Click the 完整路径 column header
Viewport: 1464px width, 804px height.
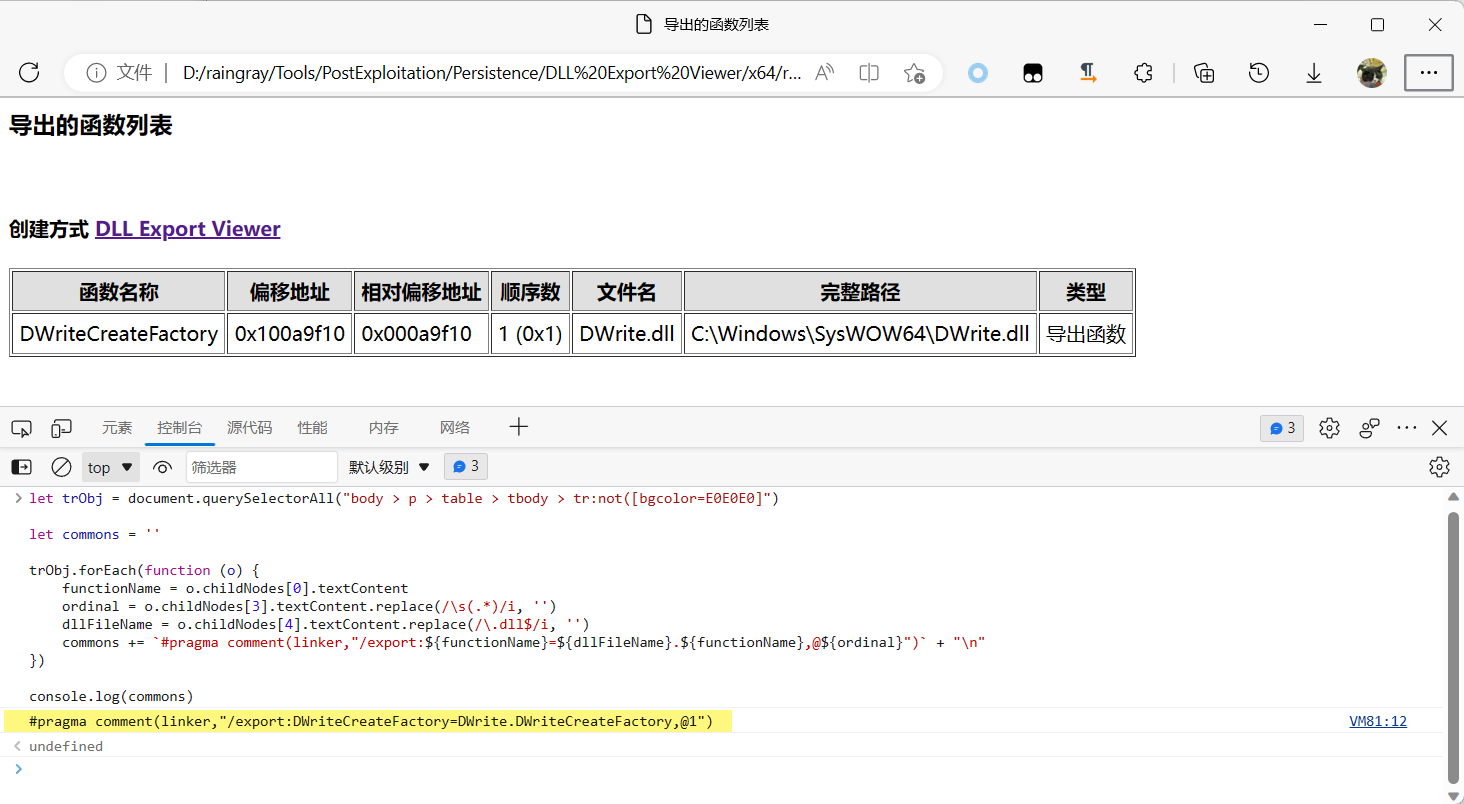(x=860, y=292)
